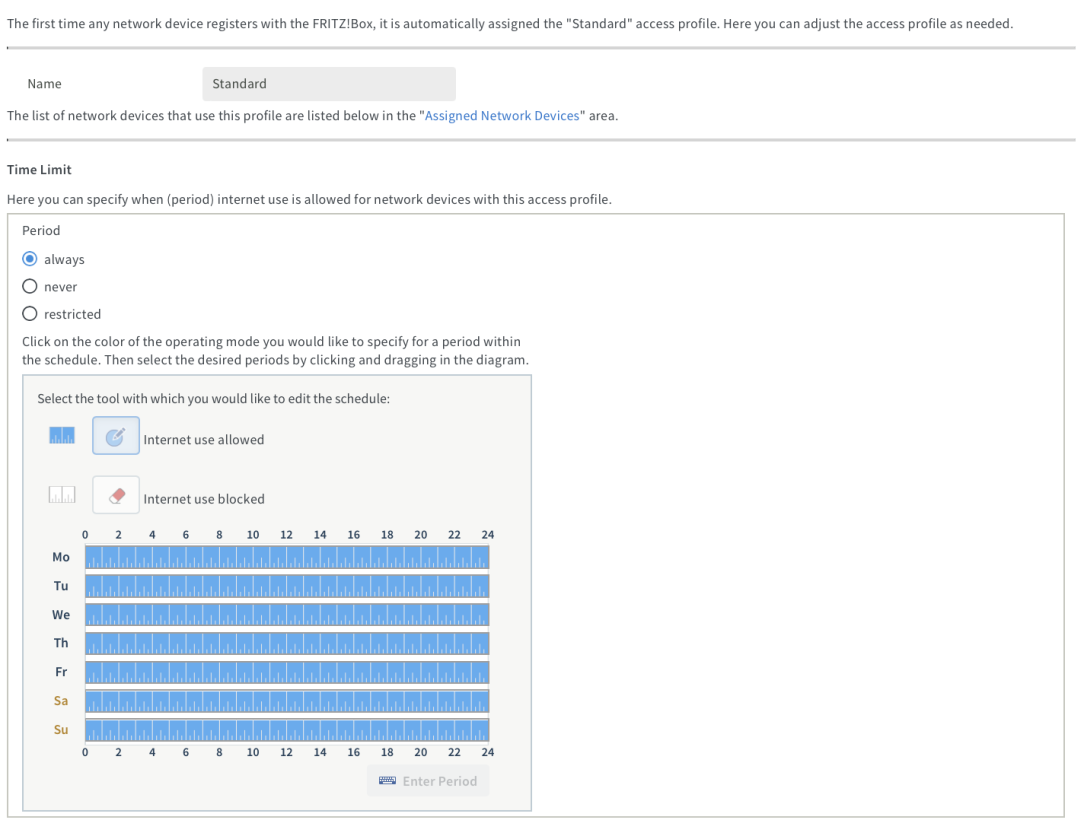Click the Sunday schedule bar
Viewport: 1084px width, 820px height.
287,730
